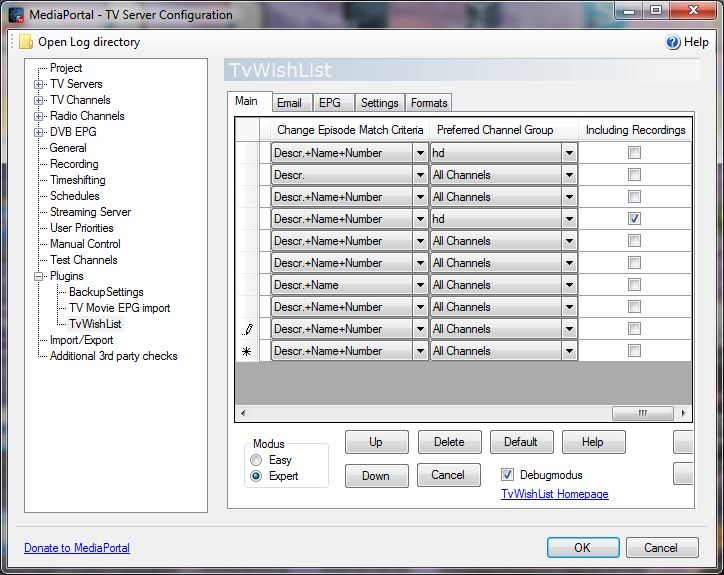Open channel group dropdown in pencil row
Viewport: 724px width, 575px height.
tap(569, 329)
